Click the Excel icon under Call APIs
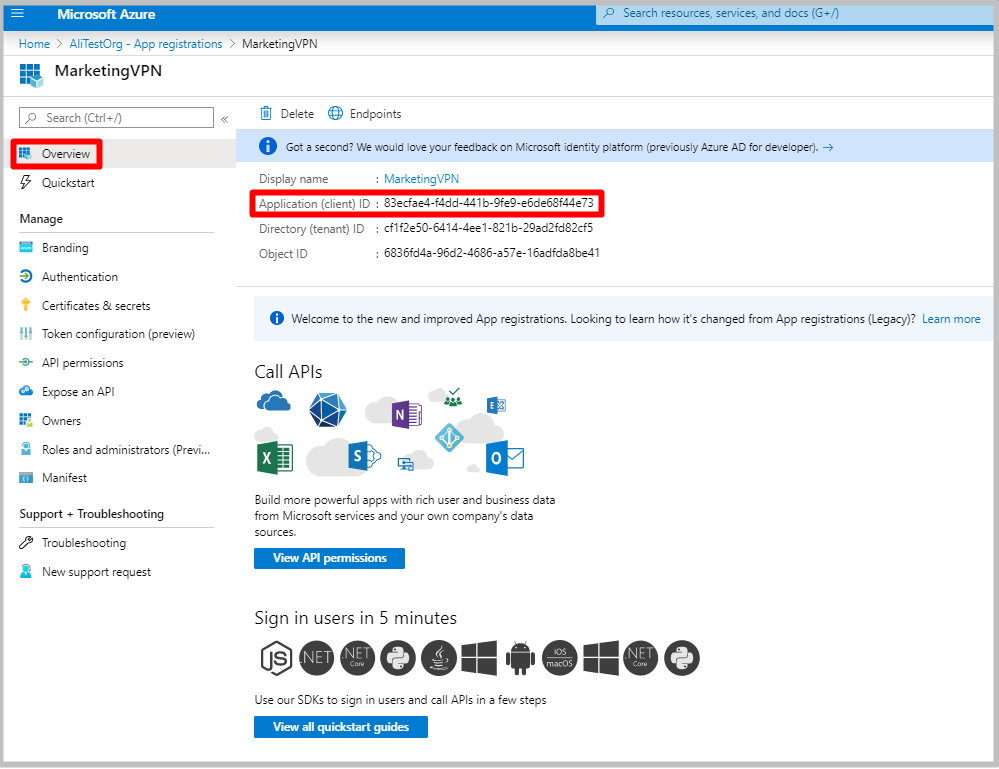Image resolution: width=999 pixels, height=769 pixels. [x=275, y=457]
